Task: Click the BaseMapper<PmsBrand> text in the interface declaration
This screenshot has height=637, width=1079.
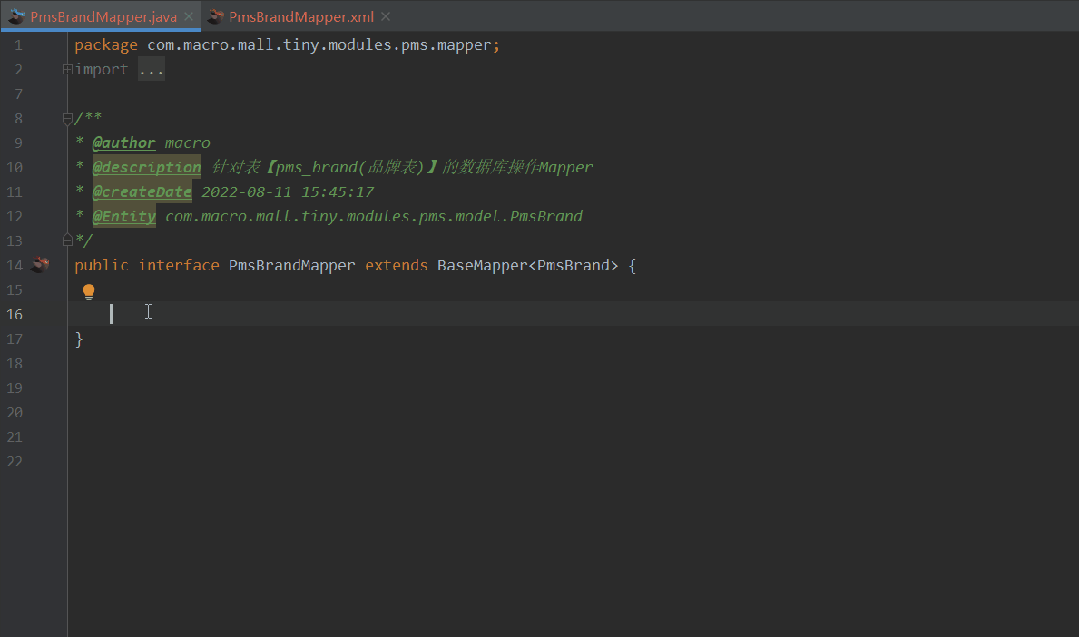Action: coord(527,264)
